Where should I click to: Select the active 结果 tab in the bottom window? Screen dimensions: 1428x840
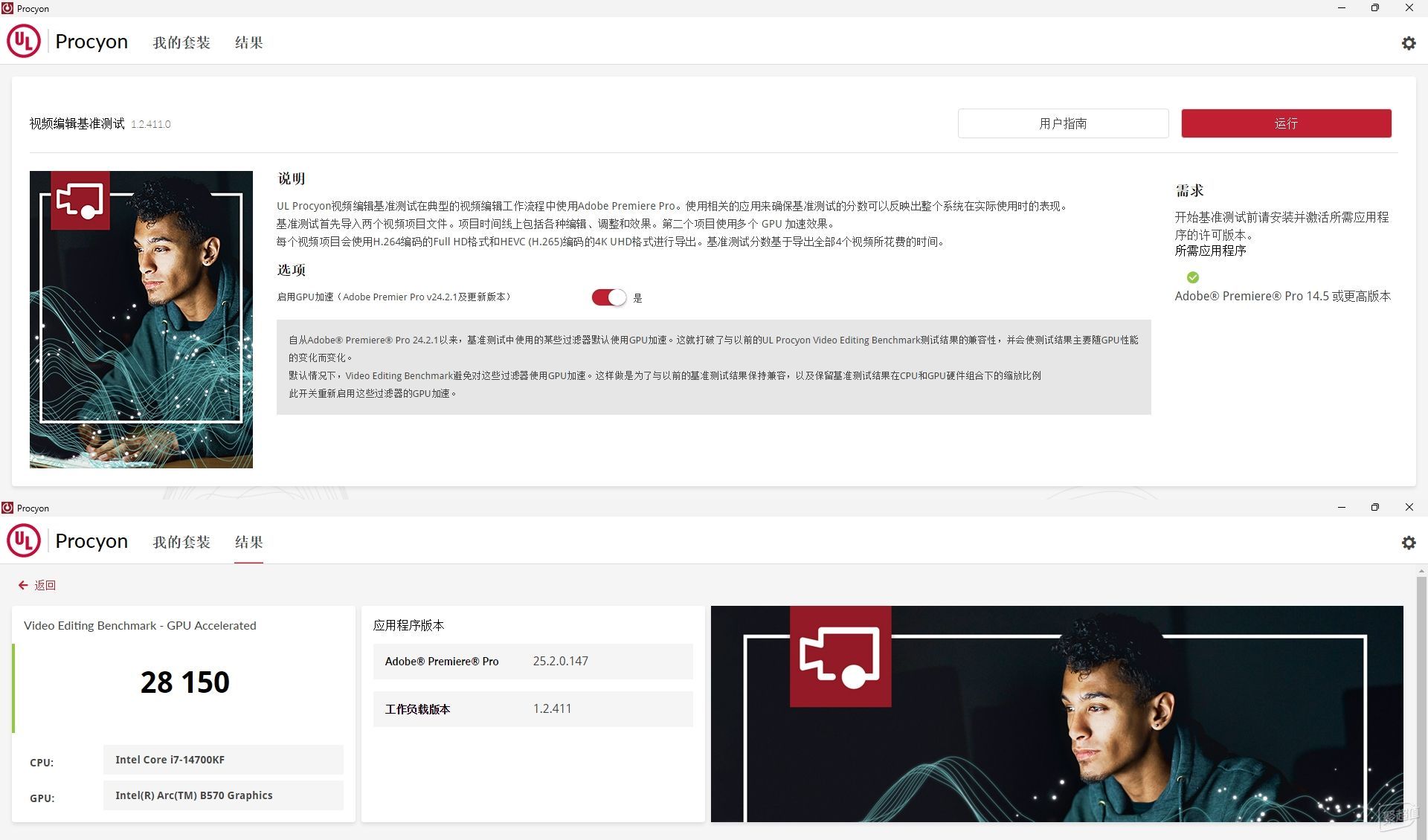click(249, 542)
